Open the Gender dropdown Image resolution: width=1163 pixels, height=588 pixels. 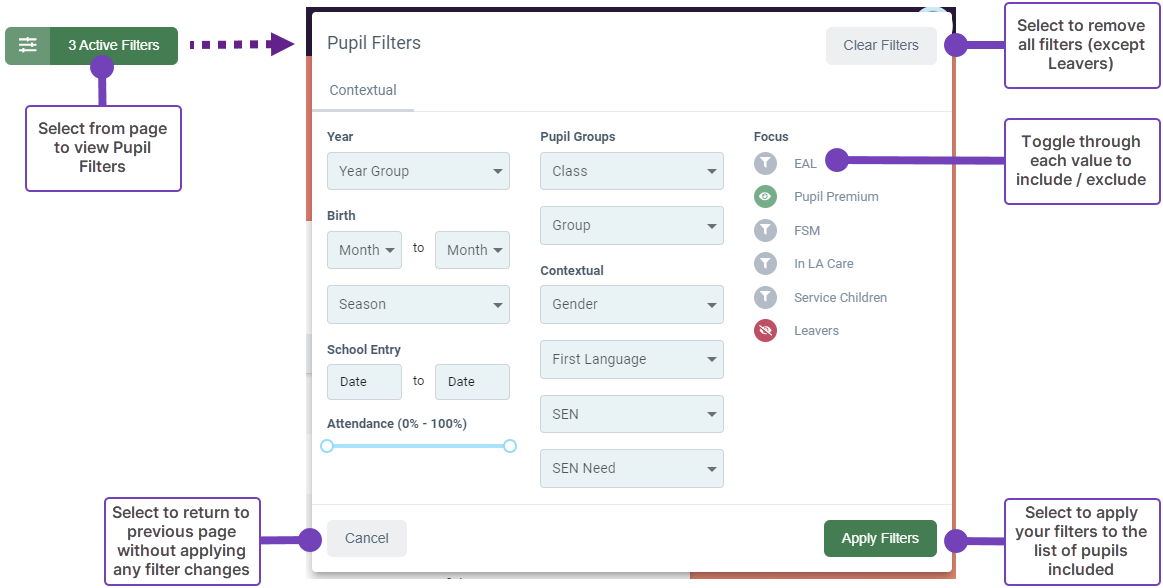(631, 305)
